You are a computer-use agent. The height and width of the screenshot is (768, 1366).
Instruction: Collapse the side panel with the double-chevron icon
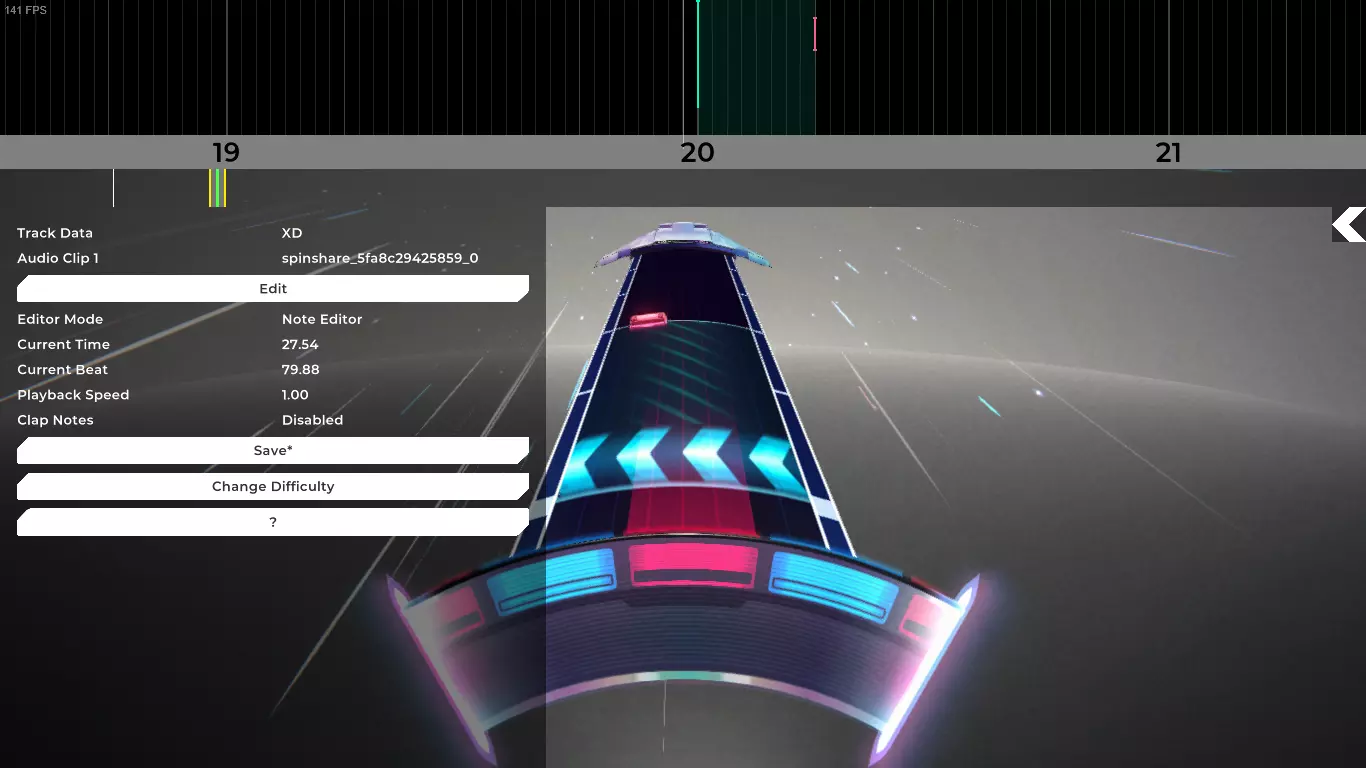point(1349,224)
